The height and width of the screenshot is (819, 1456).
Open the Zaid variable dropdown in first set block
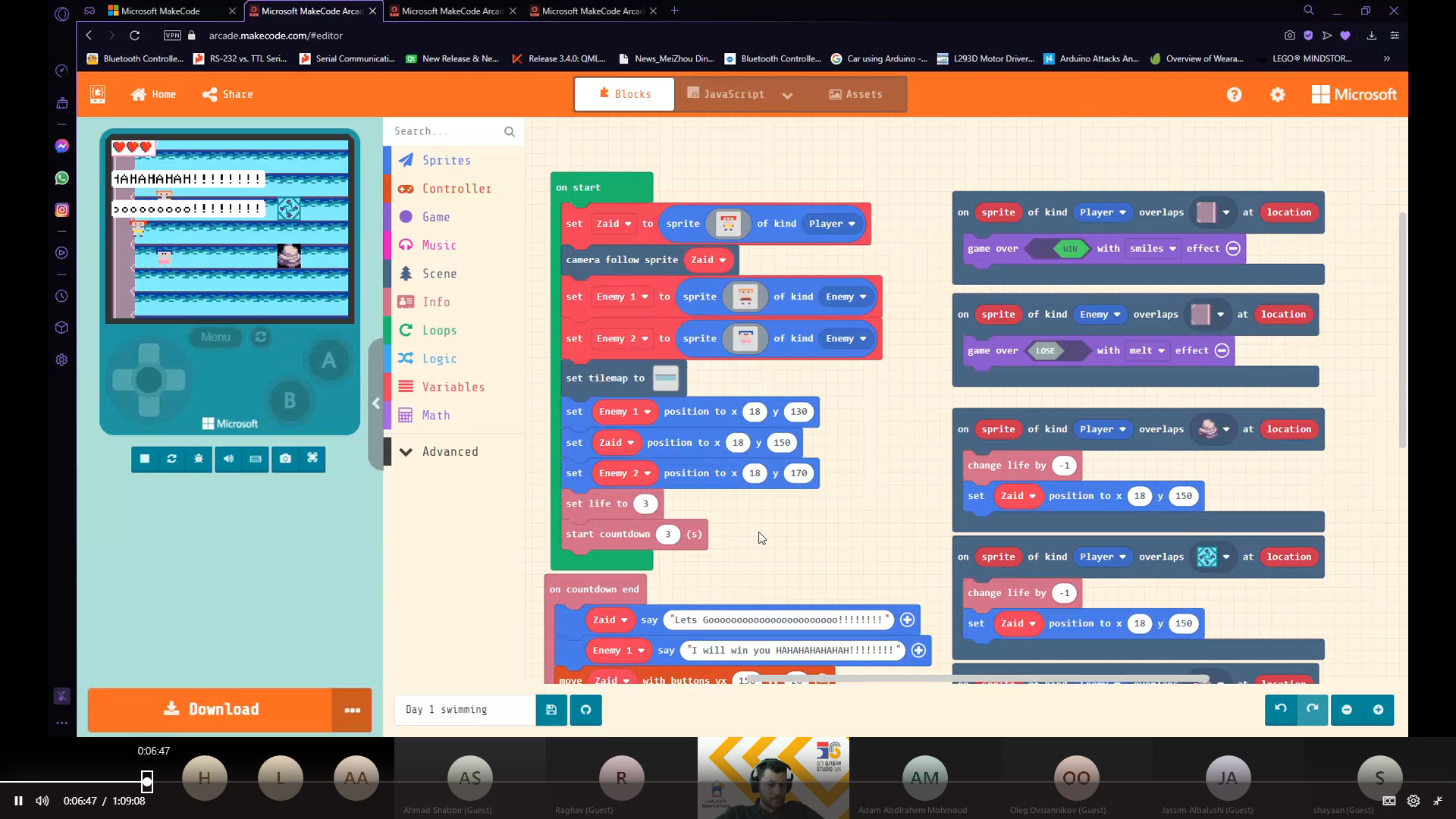click(614, 224)
